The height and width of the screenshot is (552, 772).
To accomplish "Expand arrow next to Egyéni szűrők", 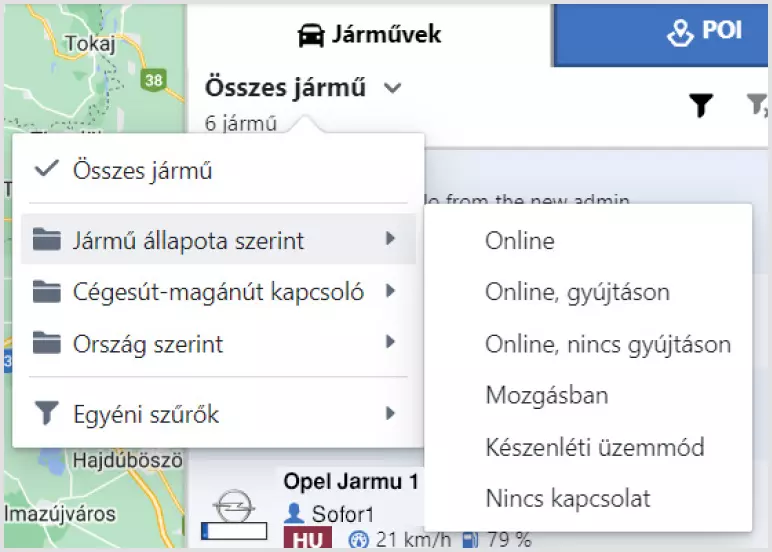I will pyautogui.click(x=390, y=413).
